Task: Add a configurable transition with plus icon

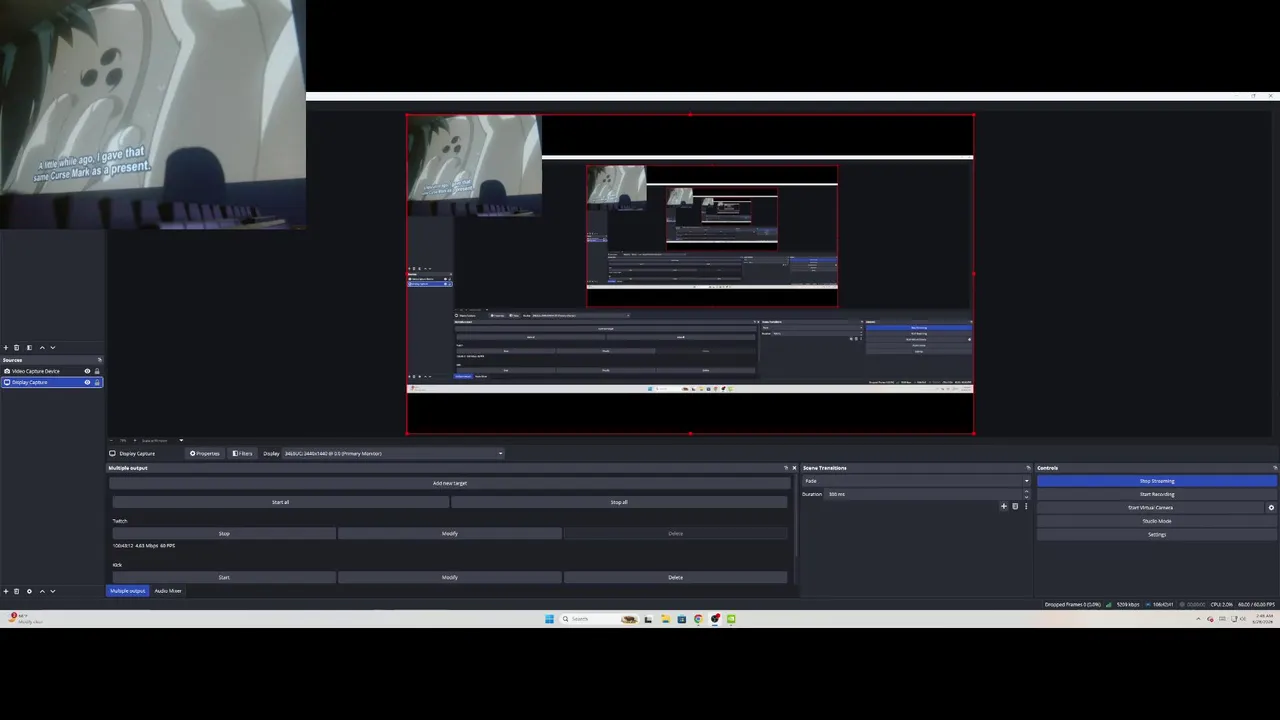Action: coord(1004,506)
